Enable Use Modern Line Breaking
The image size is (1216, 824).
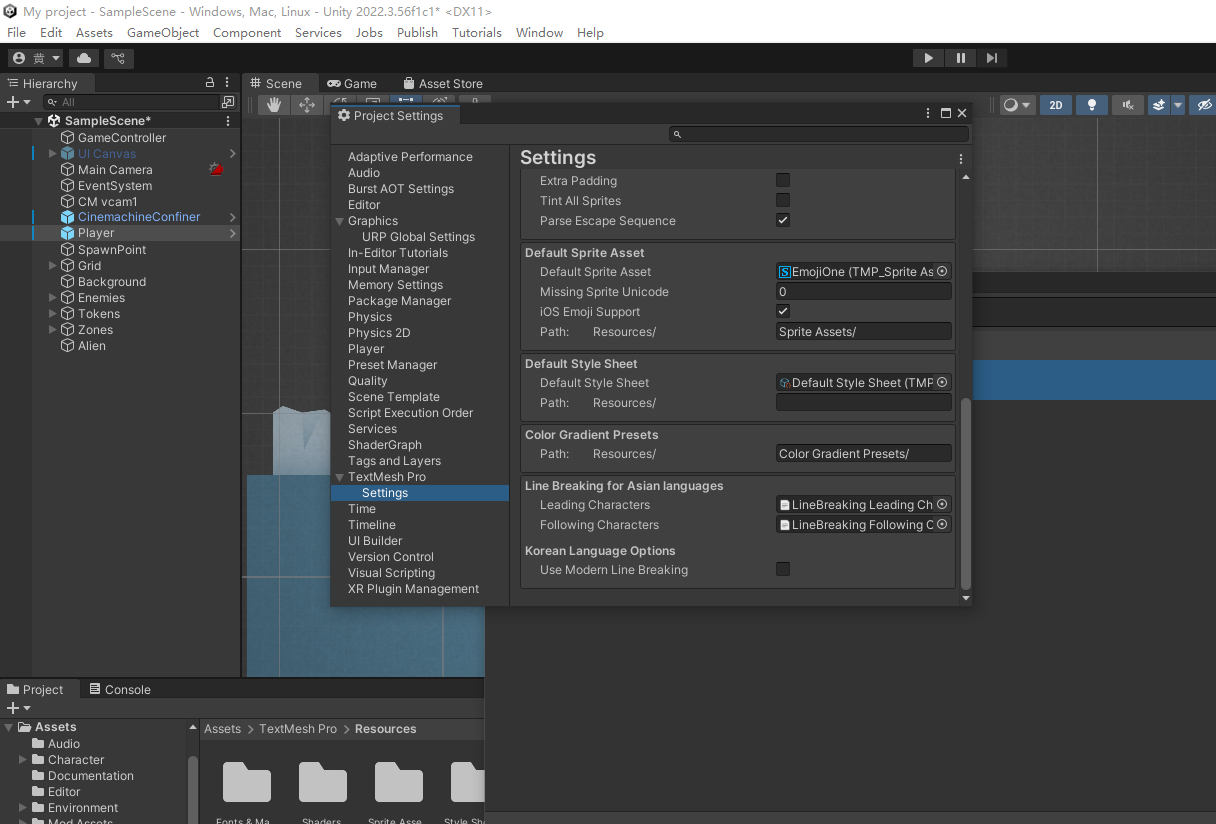[783, 569]
